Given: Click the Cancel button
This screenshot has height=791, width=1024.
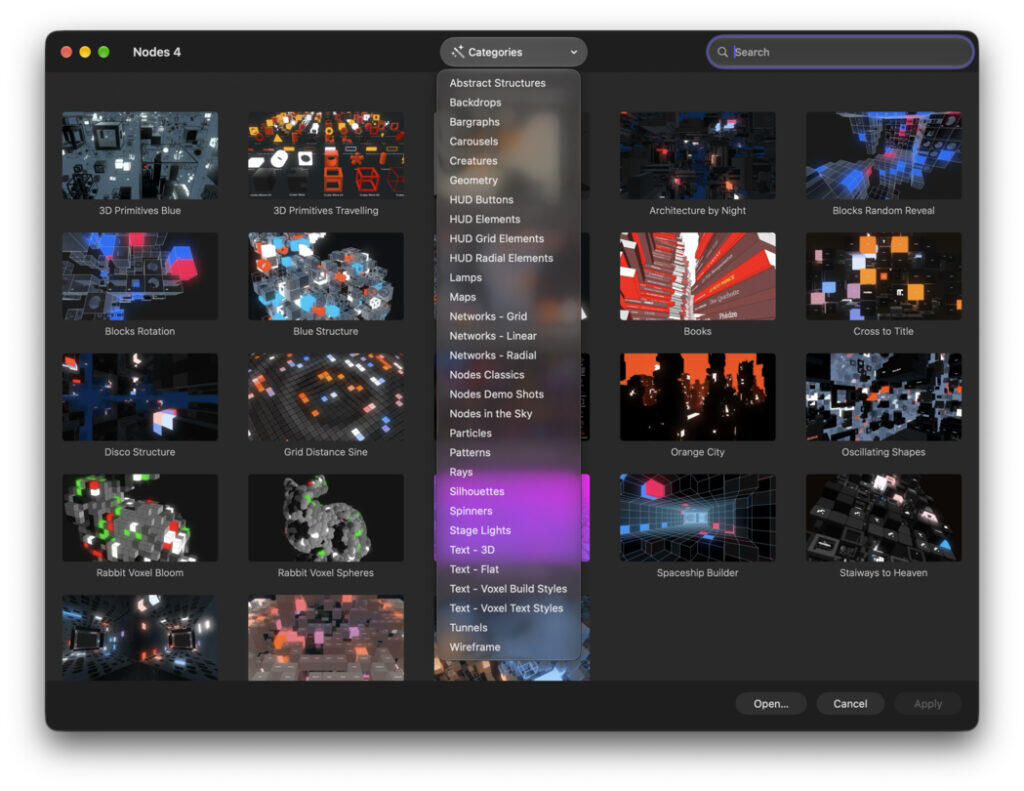Looking at the screenshot, I should (x=850, y=703).
